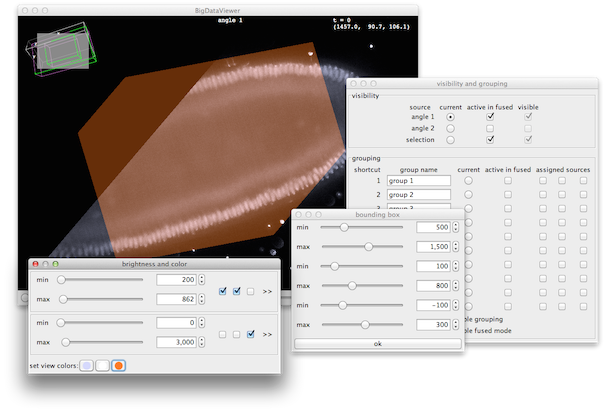Image resolution: width=605 pixels, height=413 pixels.
Task: Click the white view color swatch
Action: click(103, 366)
